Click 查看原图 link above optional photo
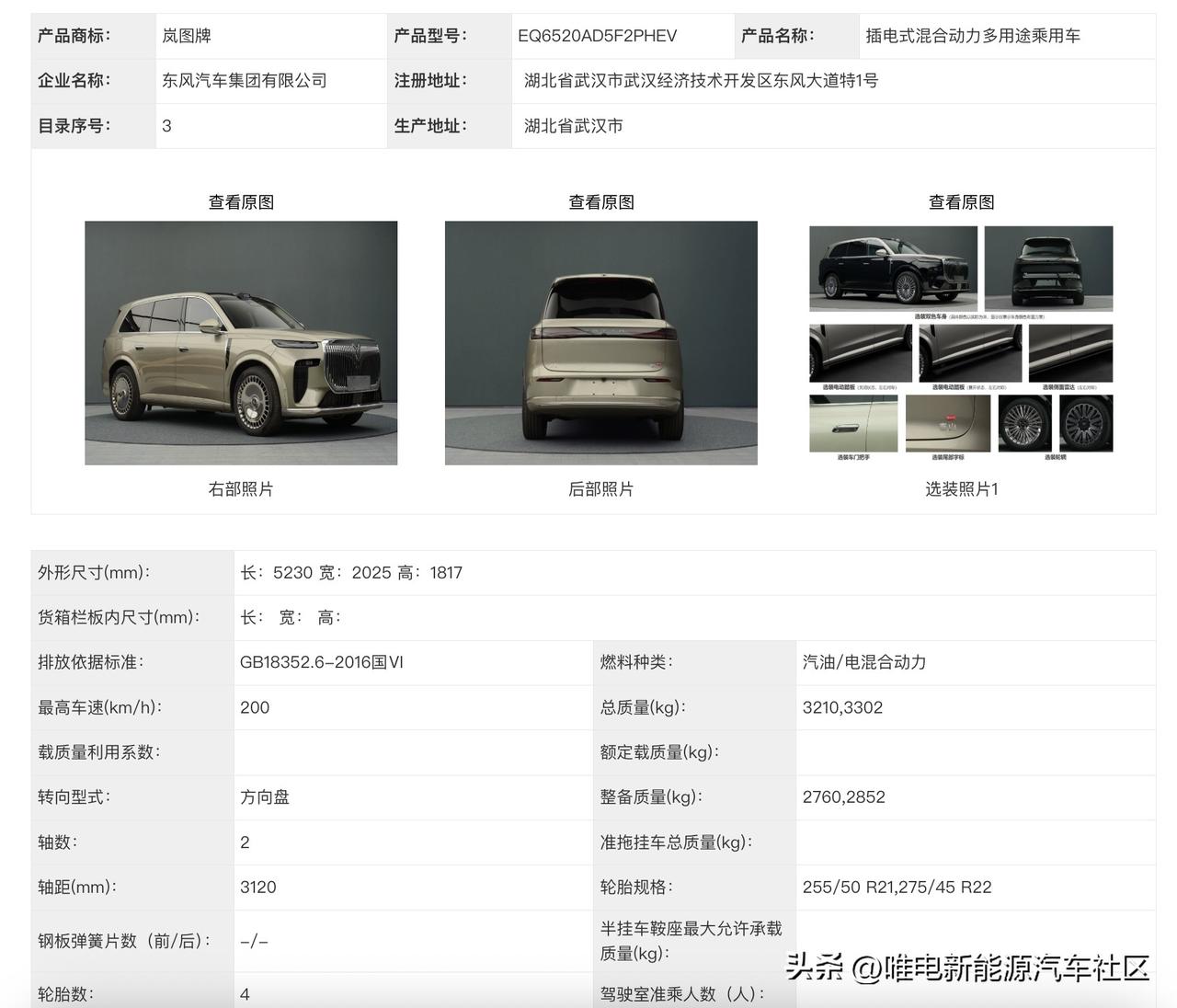The width and height of the screenshot is (1177, 1008). 961,202
